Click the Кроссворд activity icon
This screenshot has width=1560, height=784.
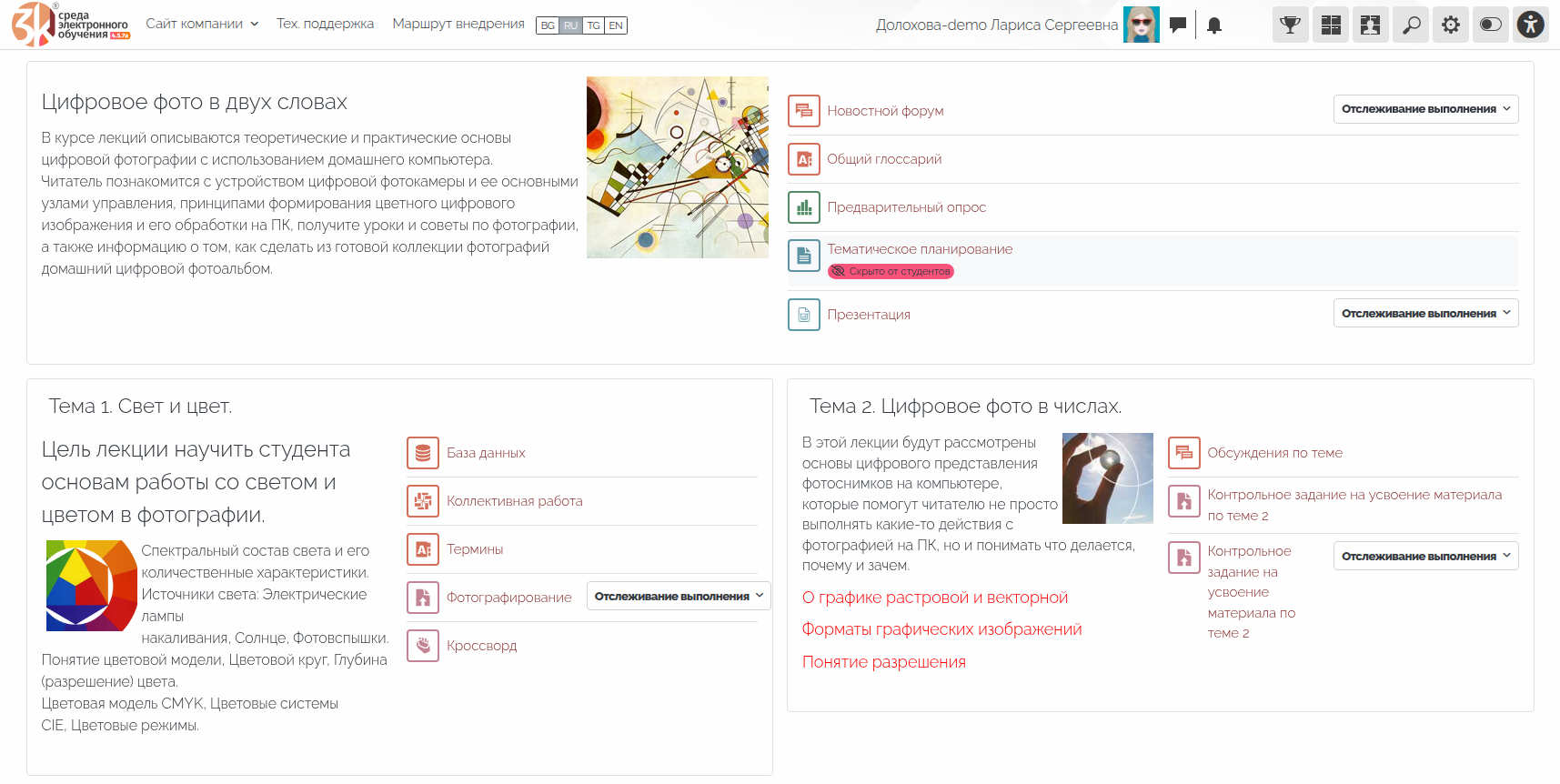pos(423,646)
